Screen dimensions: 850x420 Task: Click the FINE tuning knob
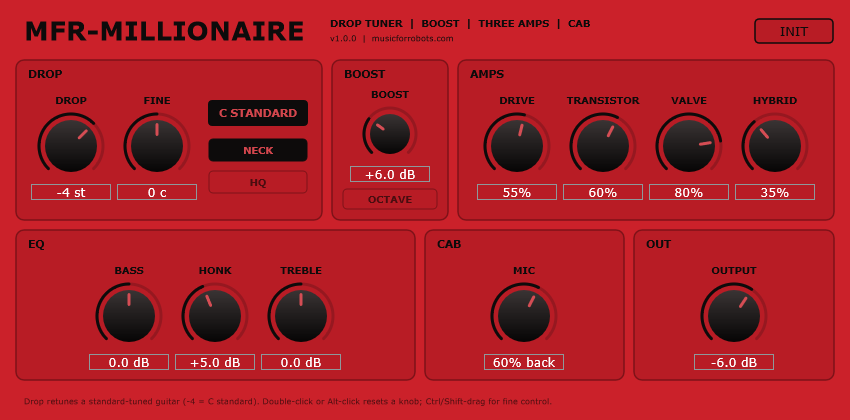[x=157, y=146]
